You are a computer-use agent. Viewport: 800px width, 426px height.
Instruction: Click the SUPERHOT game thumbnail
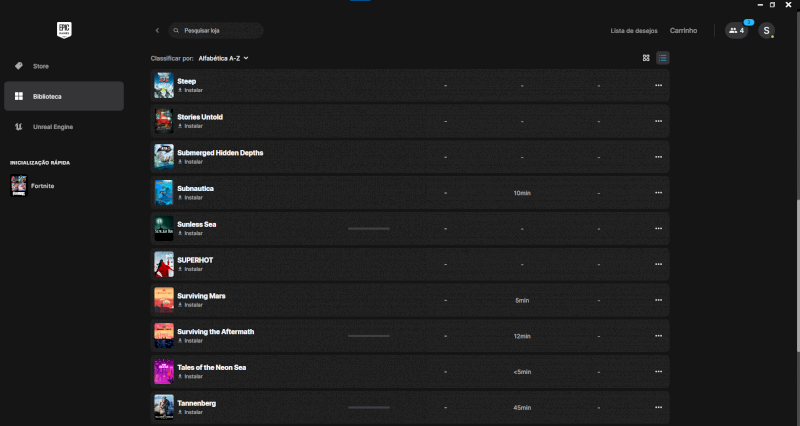164,264
